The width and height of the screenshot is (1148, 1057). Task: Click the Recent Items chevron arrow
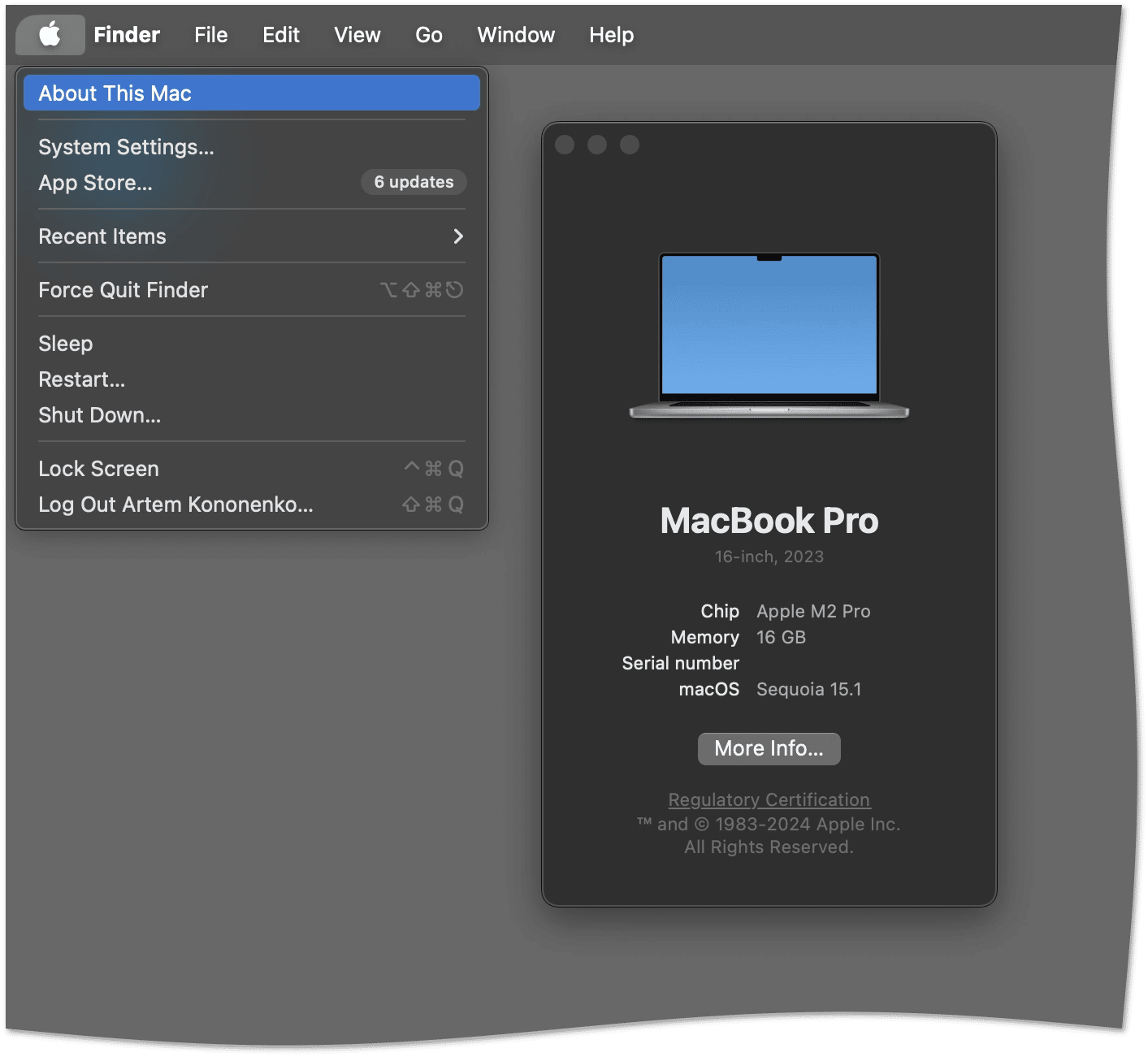point(458,236)
